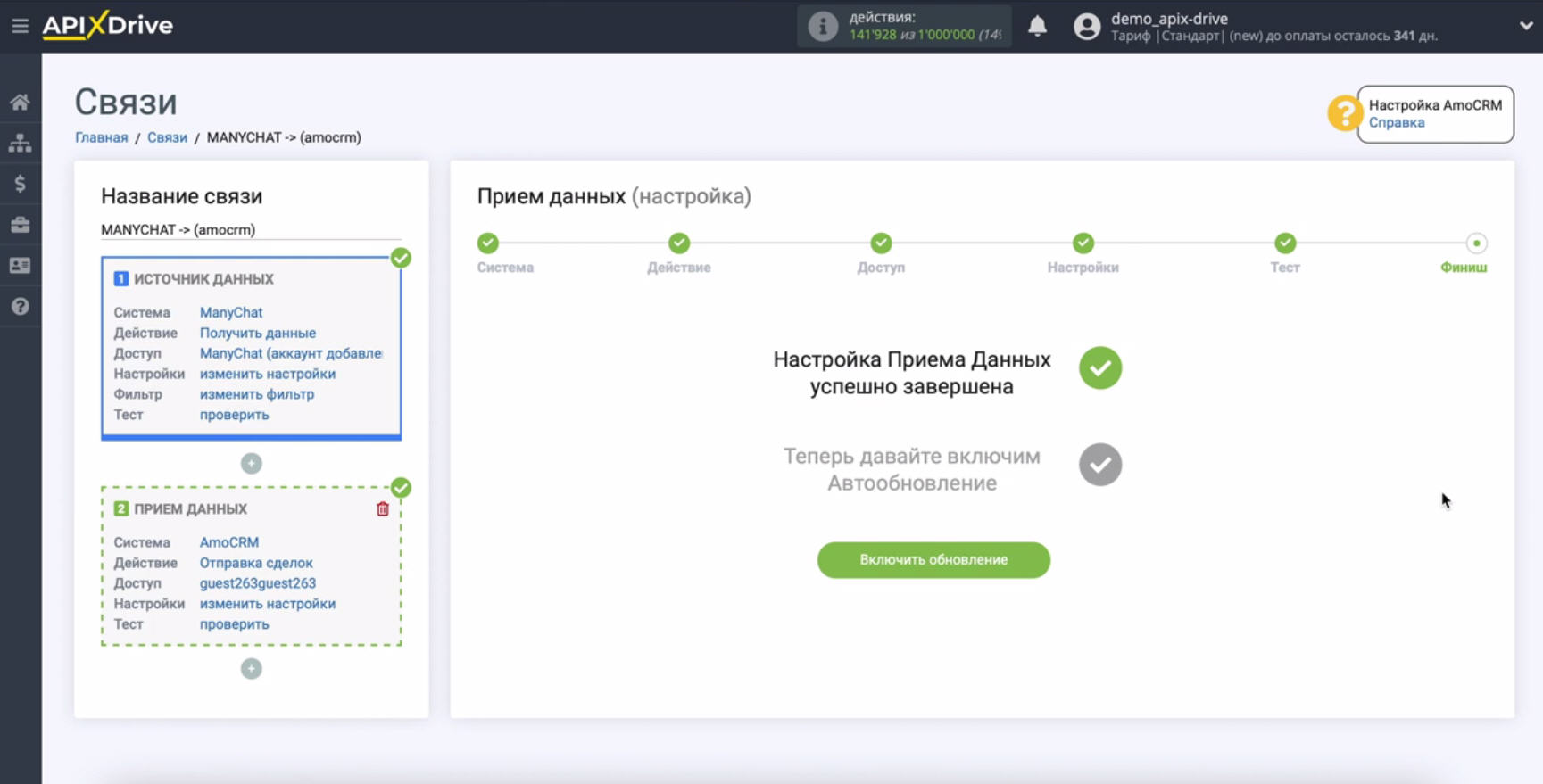Open the Home sidebar icon
The width and height of the screenshot is (1543, 784).
tap(20, 102)
